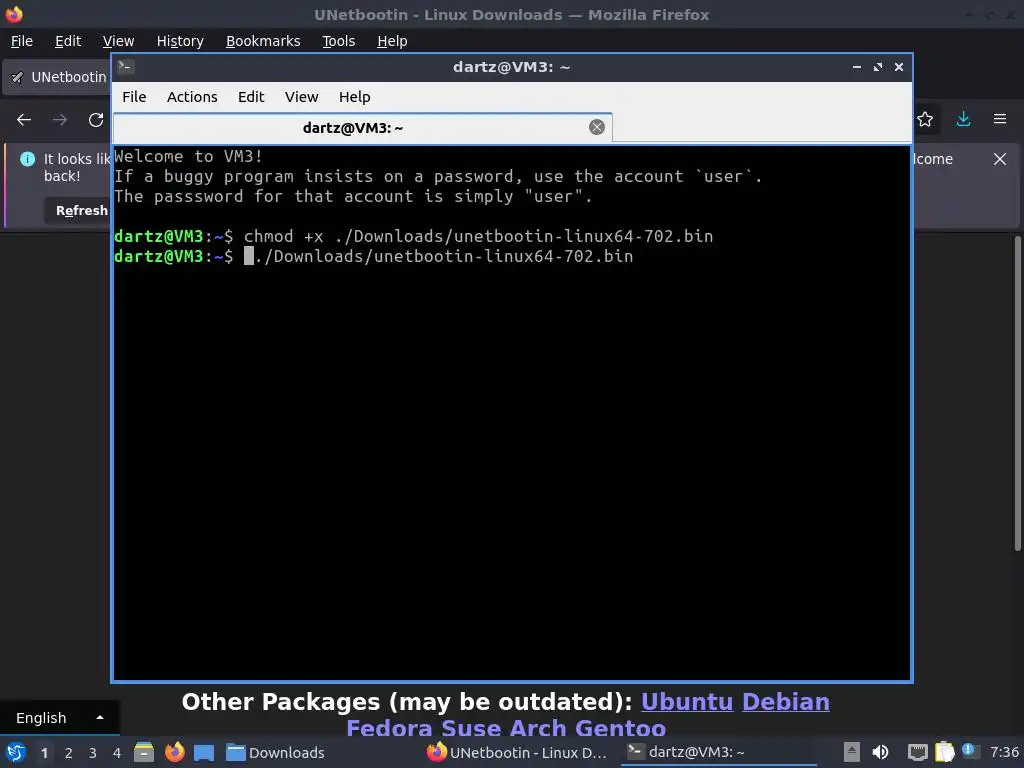Click Firefox back arrow button
The width and height of the screenshot is (1024, 768).
click(x=24, y=120)
